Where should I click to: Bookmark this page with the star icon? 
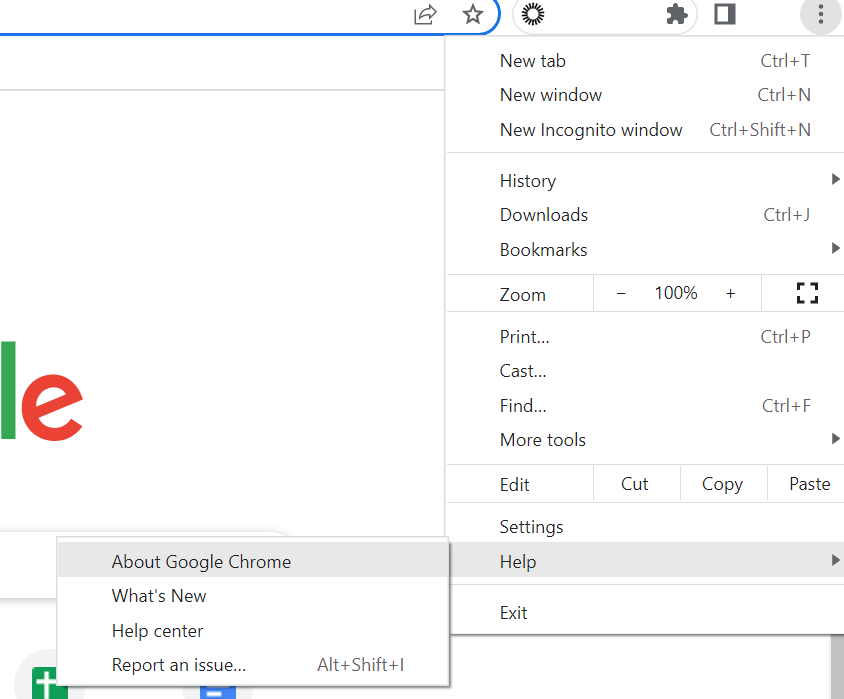tap(473, 15)
